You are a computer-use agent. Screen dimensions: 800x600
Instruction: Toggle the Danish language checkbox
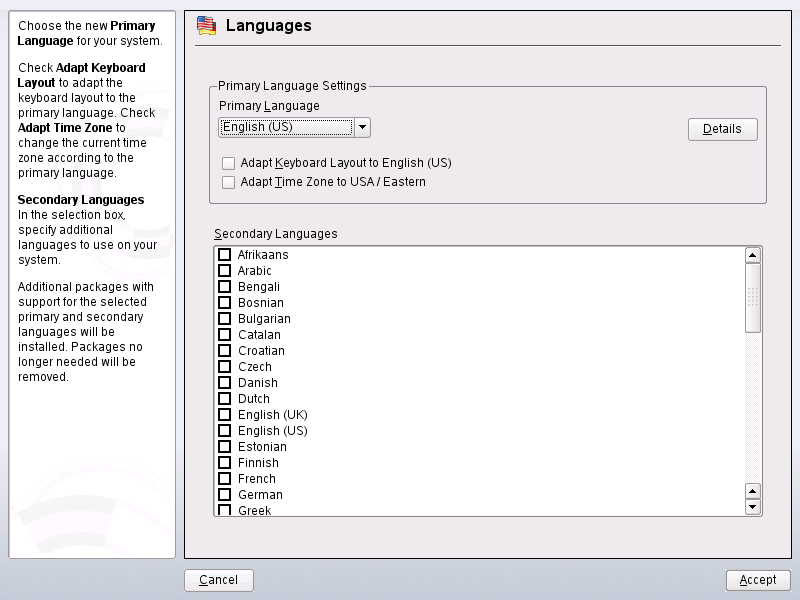[x=225, y=383]
